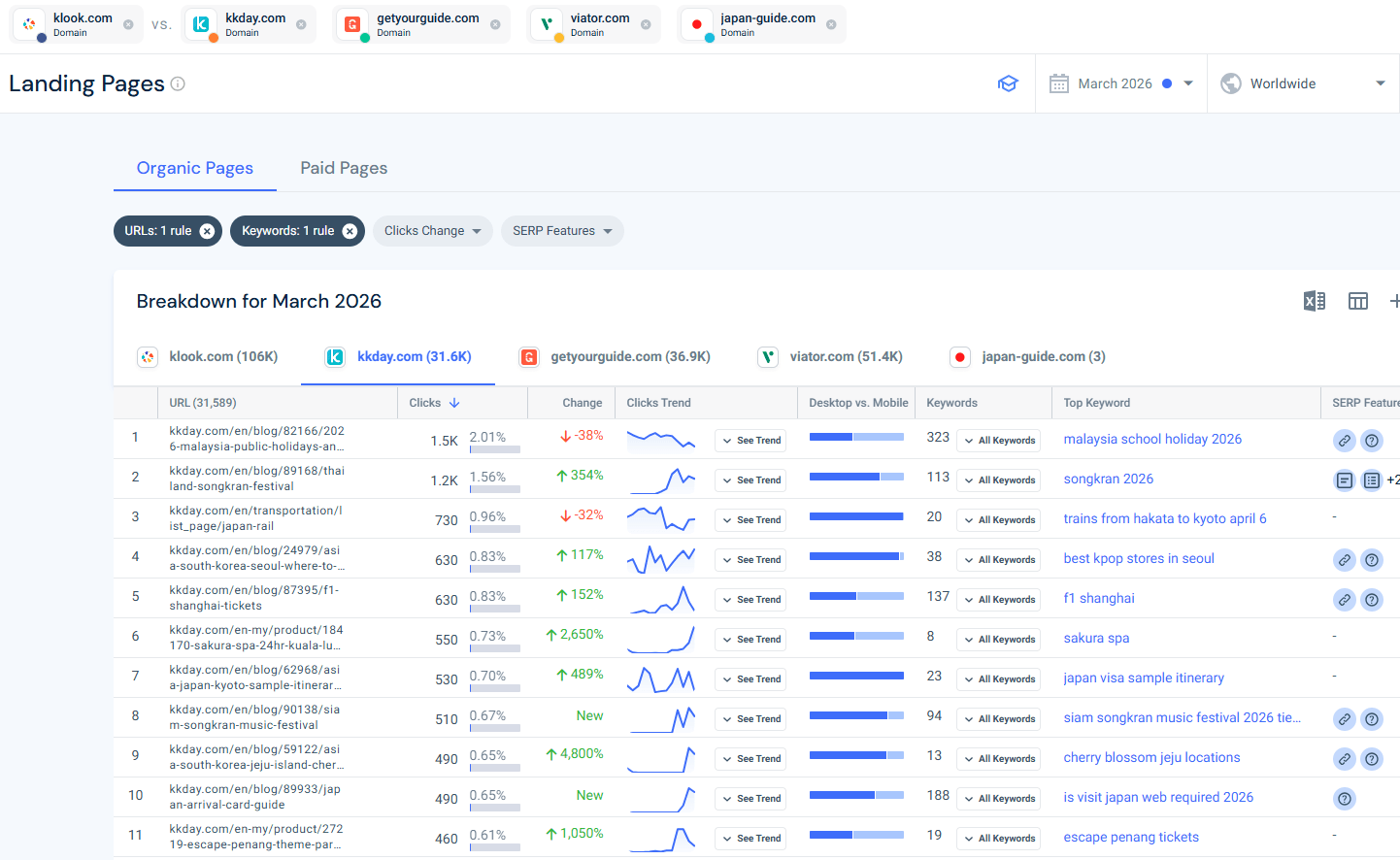Viewport: 1400px width, 860px height.
Task: Click Desktop vs. Mobile bar for sakura-spa row
Action: coord(856,636)
